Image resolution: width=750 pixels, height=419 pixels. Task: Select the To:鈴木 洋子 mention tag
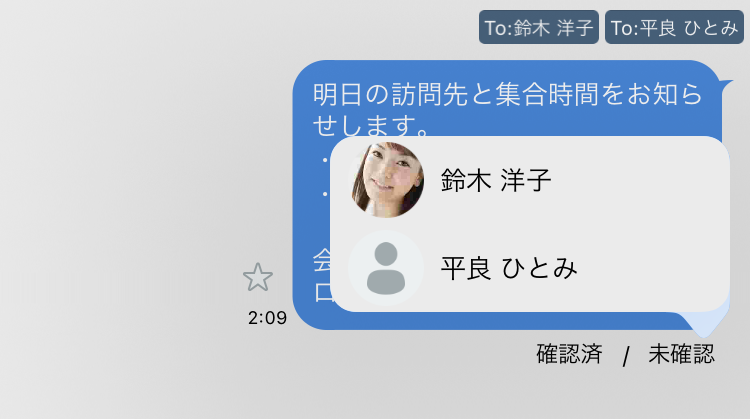click(x=539, y=27)
